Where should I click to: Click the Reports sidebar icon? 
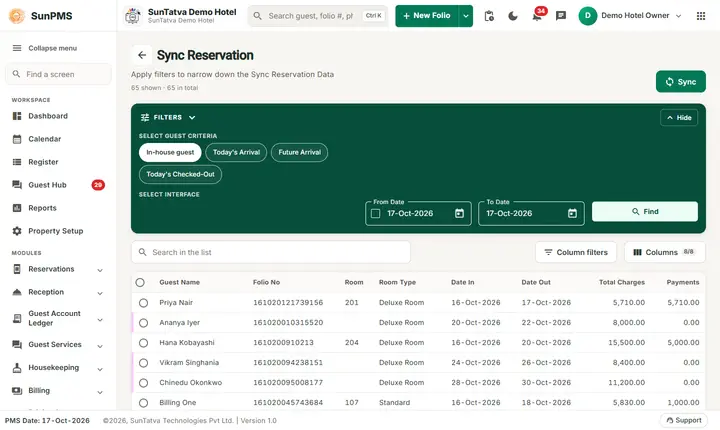pos(17,208)
